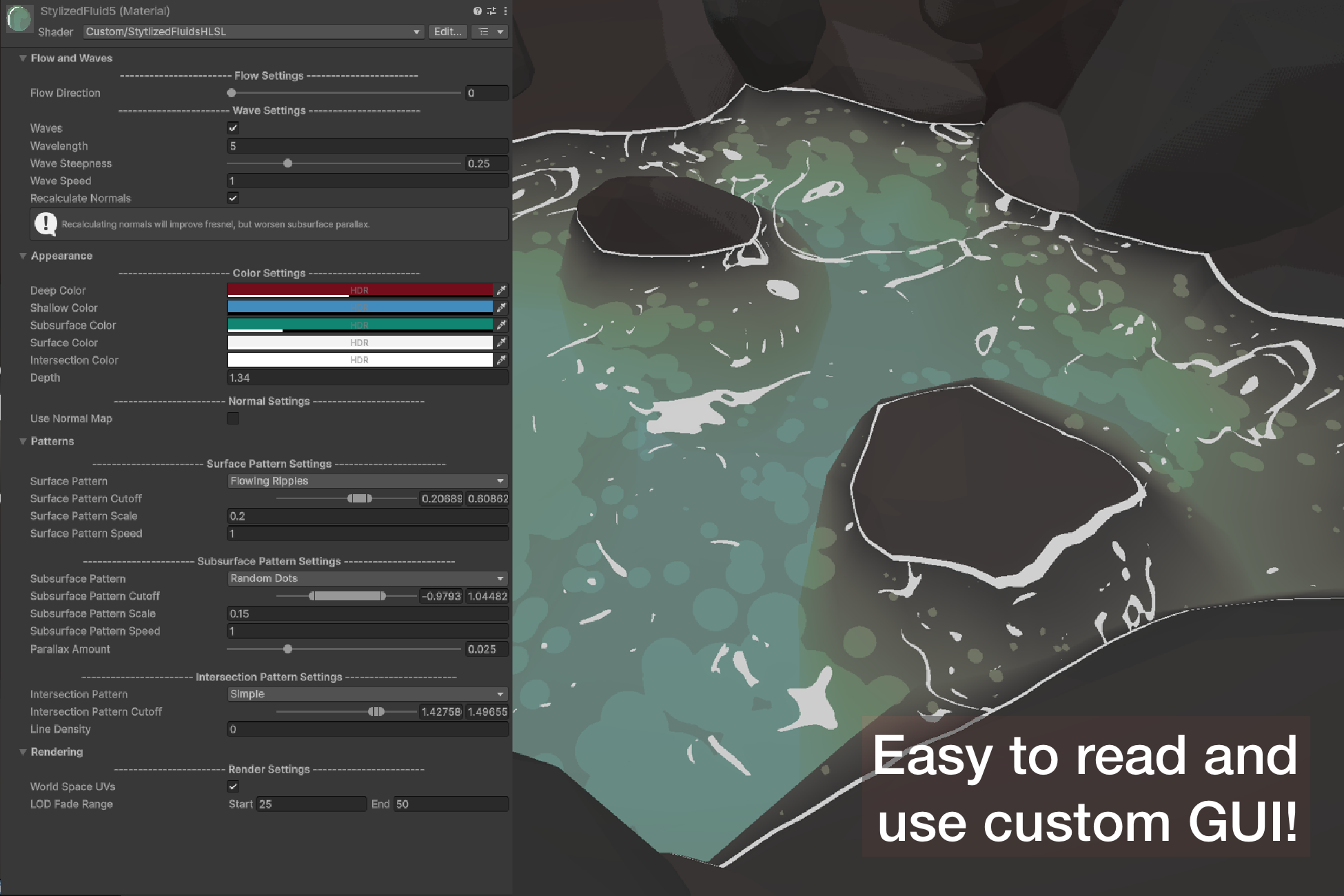This screenshot has width=1344, height=896.
Task: Open the Subsurface Color swatch
Action: (360, 325)
